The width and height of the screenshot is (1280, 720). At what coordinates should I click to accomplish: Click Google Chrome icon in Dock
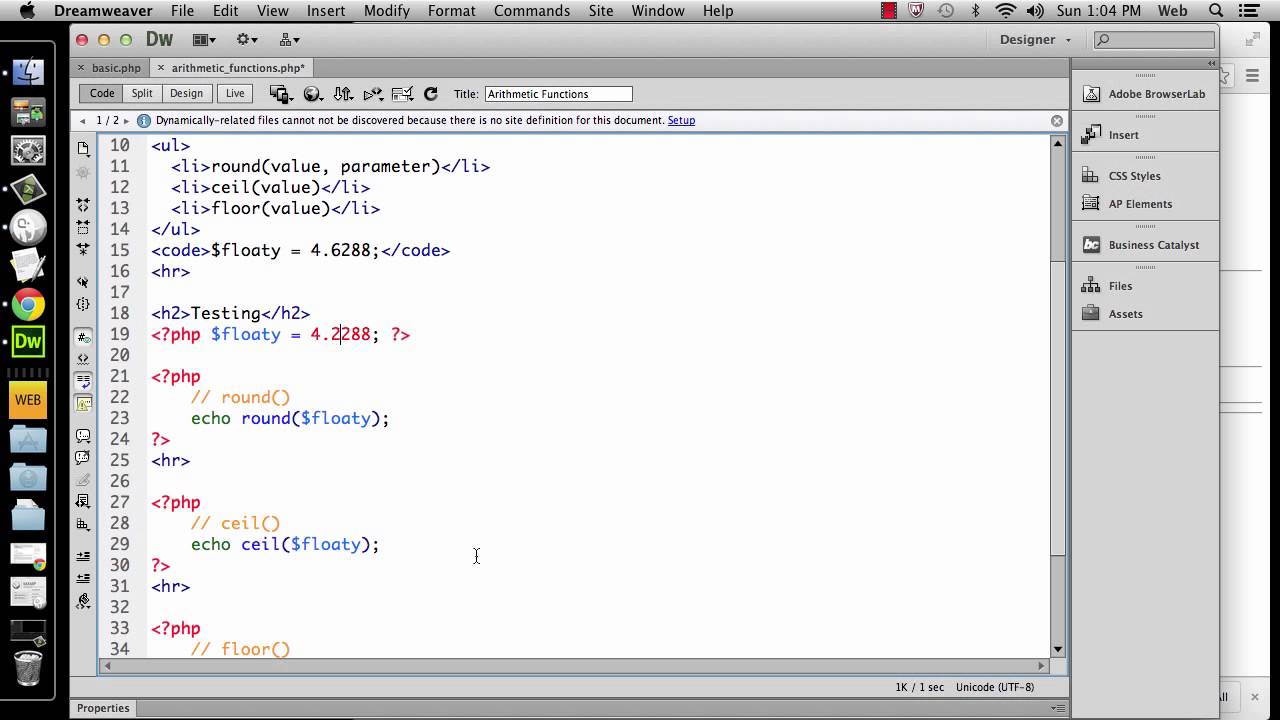pos(28,305)
